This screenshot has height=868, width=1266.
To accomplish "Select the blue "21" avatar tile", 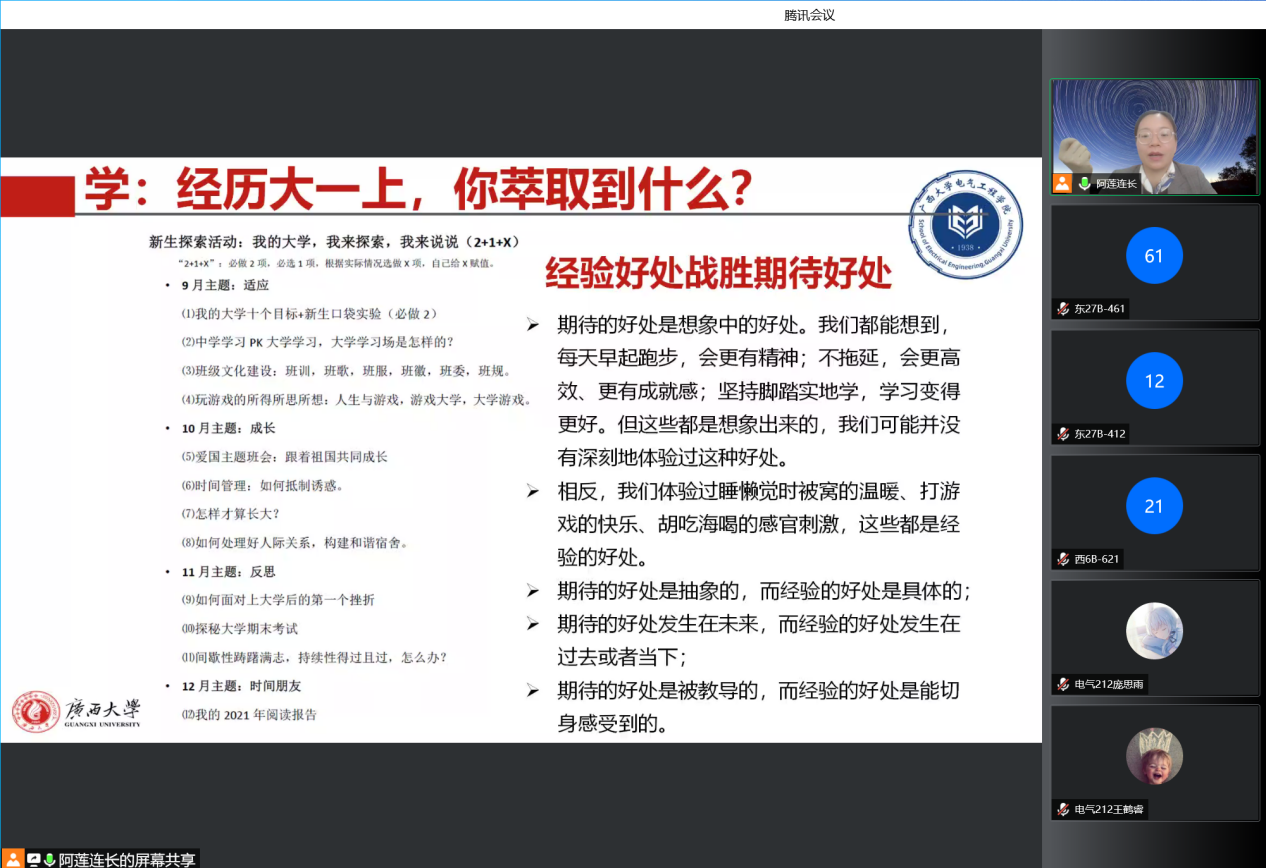I will coord(1154,506).
